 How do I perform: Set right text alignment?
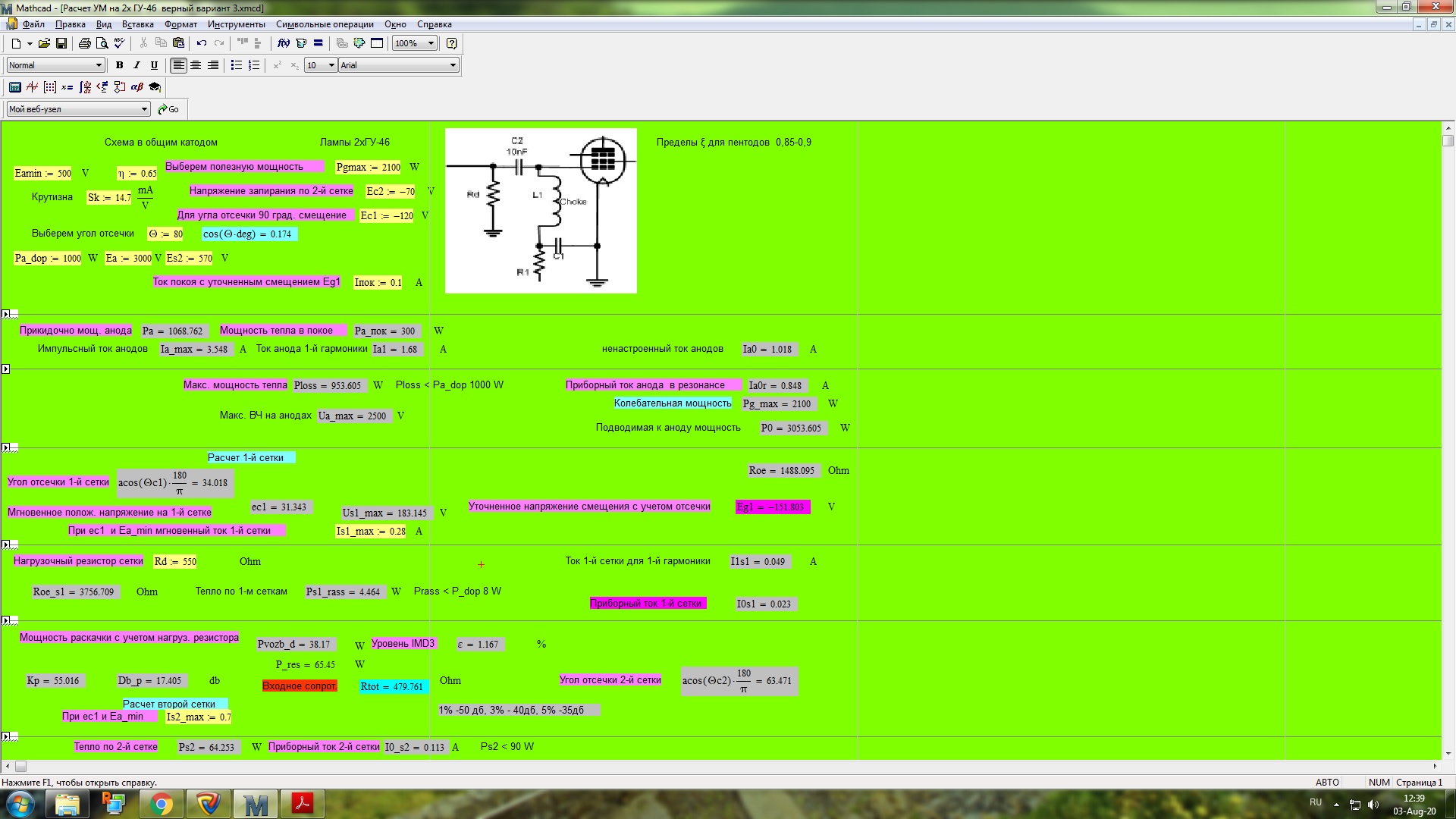pos(213,65)
